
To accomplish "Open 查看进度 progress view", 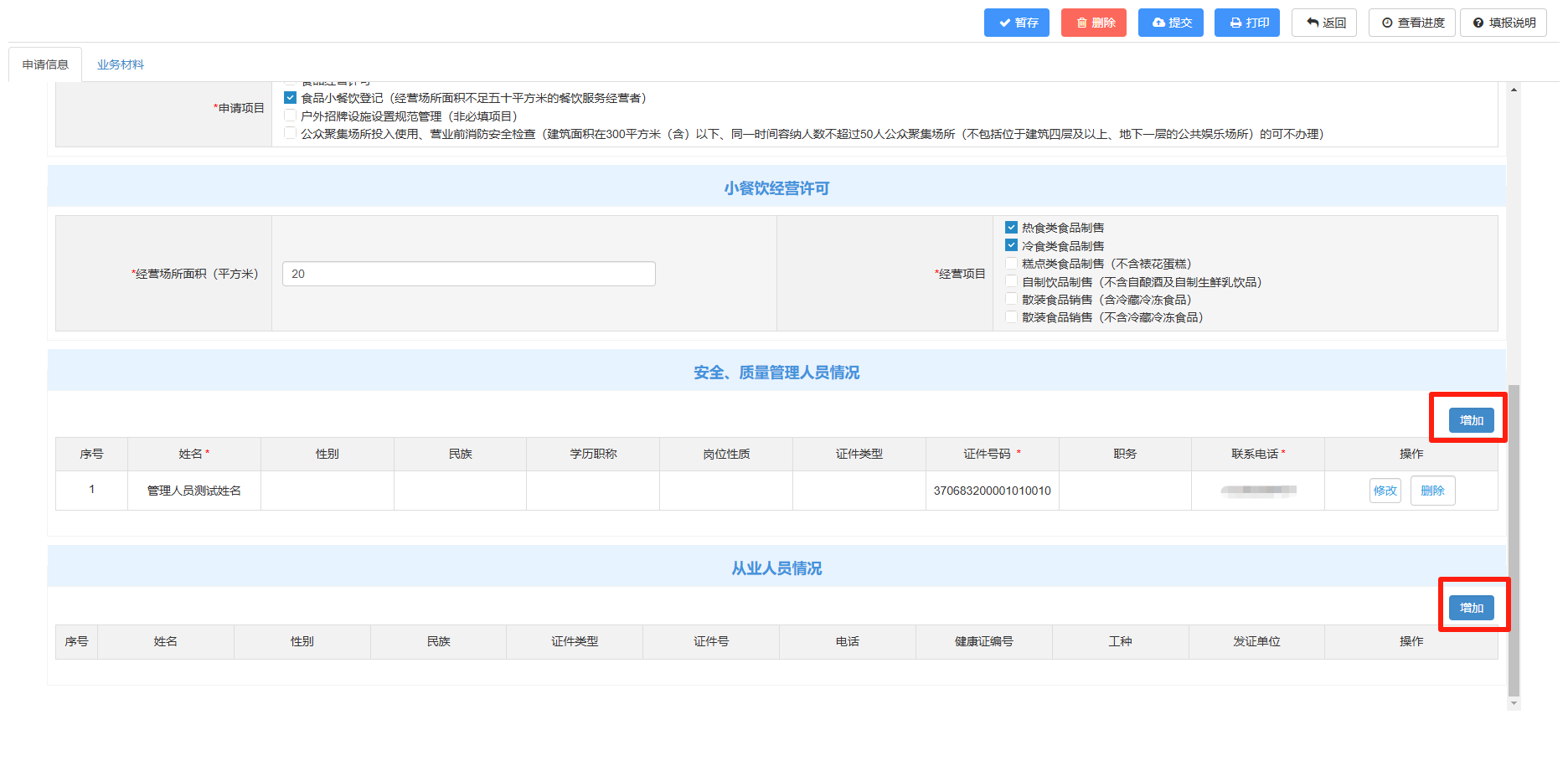I will coord(1411,23).
